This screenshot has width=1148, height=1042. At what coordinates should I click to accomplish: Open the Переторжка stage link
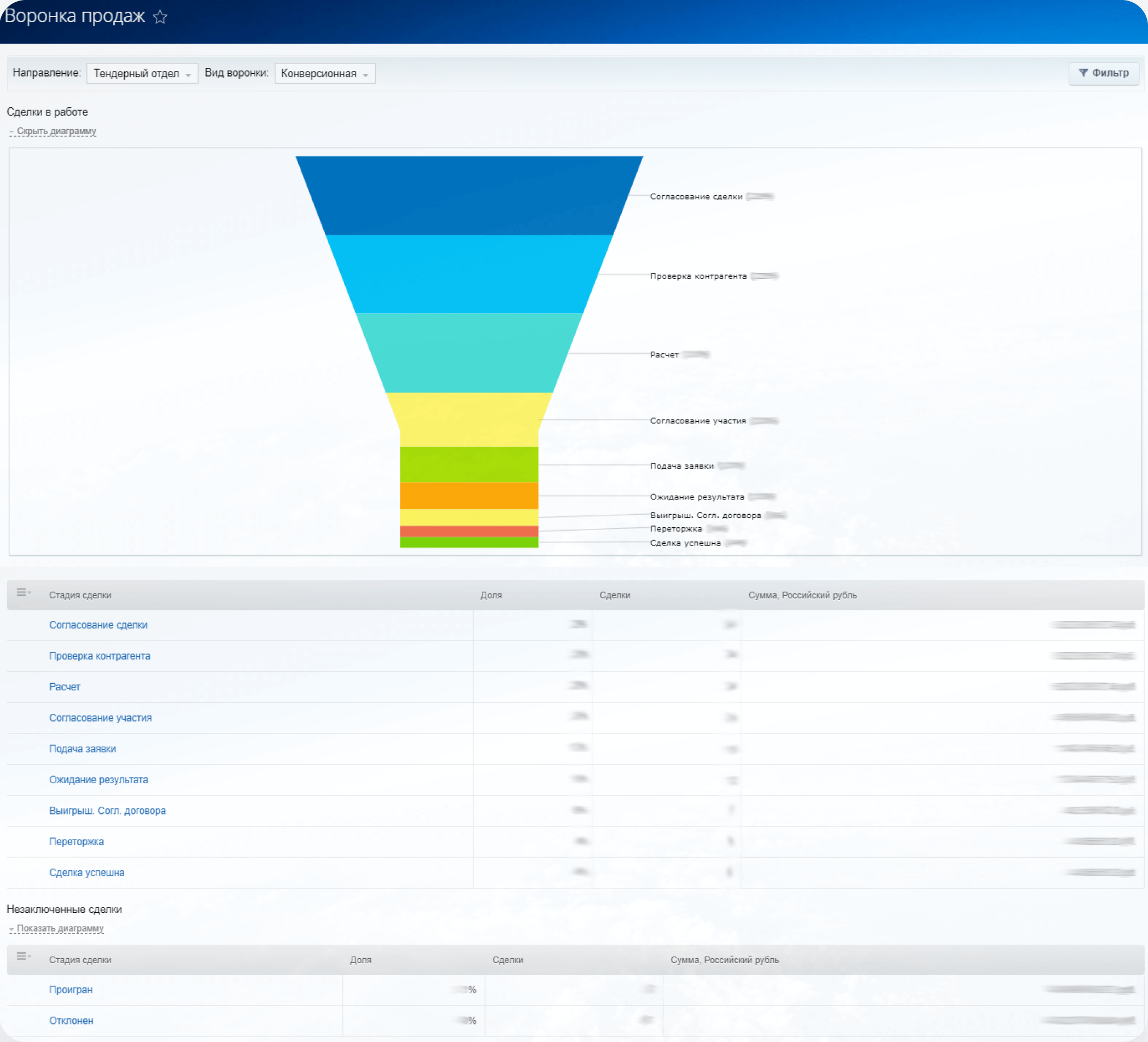tap(77, 842)
